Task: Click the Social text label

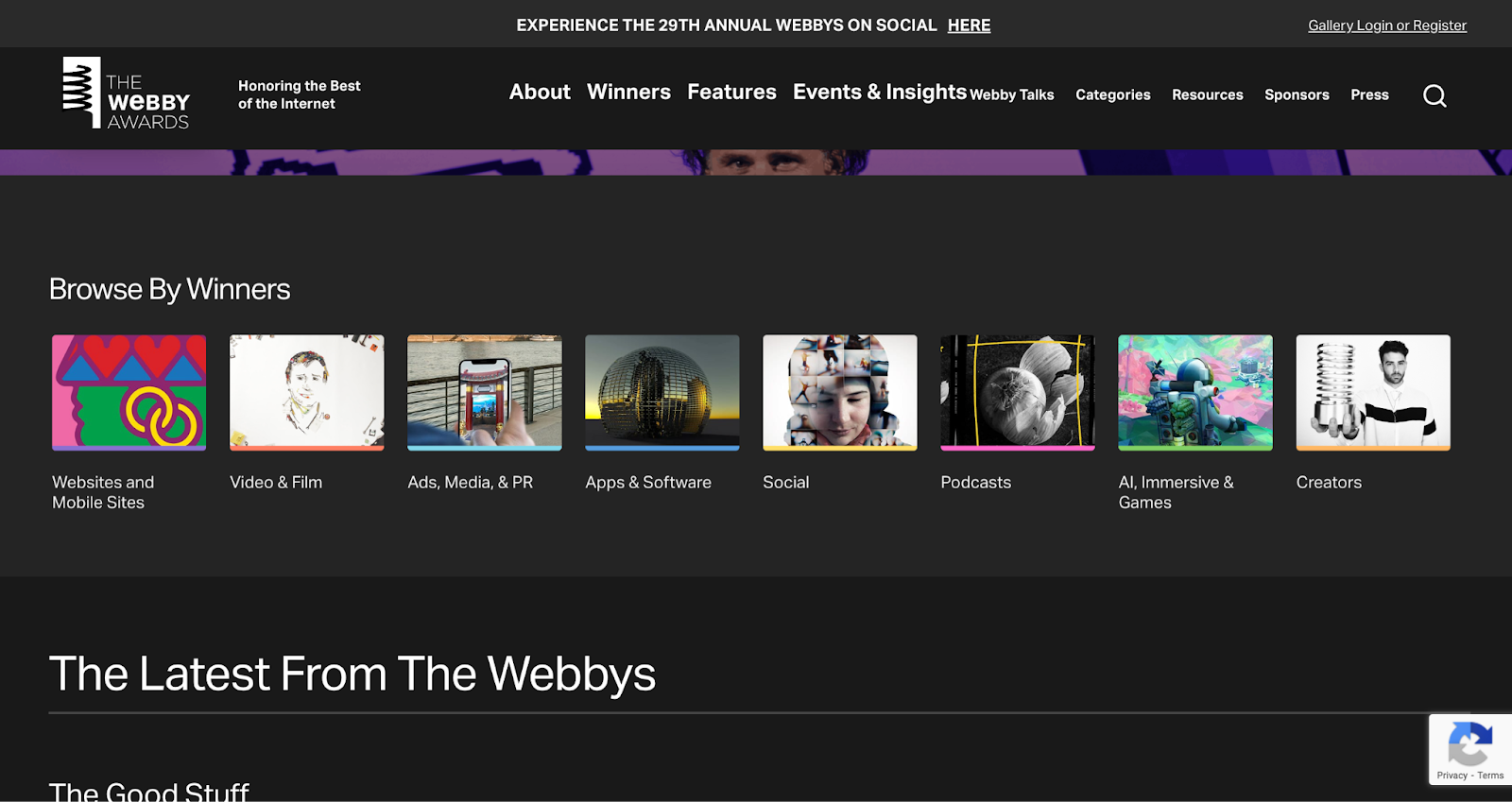Action: coord(786,482)
